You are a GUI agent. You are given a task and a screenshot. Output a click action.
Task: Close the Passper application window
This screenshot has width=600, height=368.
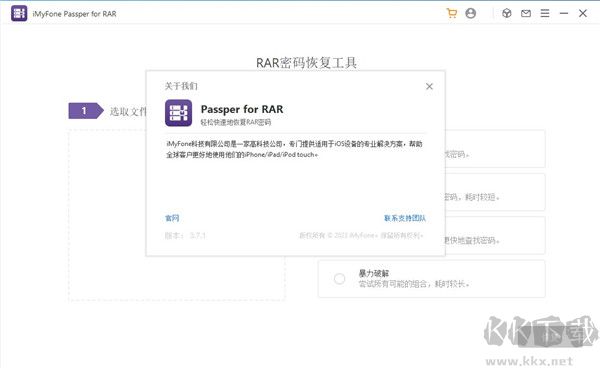coord(583,13)
